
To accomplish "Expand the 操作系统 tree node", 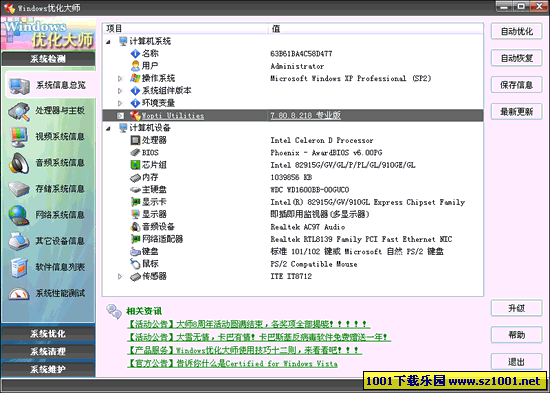I will click(120, 79).
